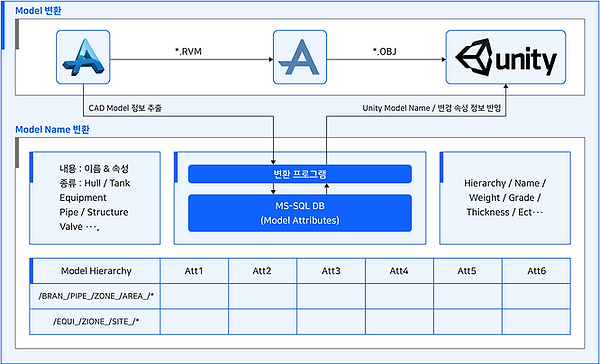Click the Att3 column header
Image resolution: width=600 pixels, height=364 pixels.
pos(331,271)
